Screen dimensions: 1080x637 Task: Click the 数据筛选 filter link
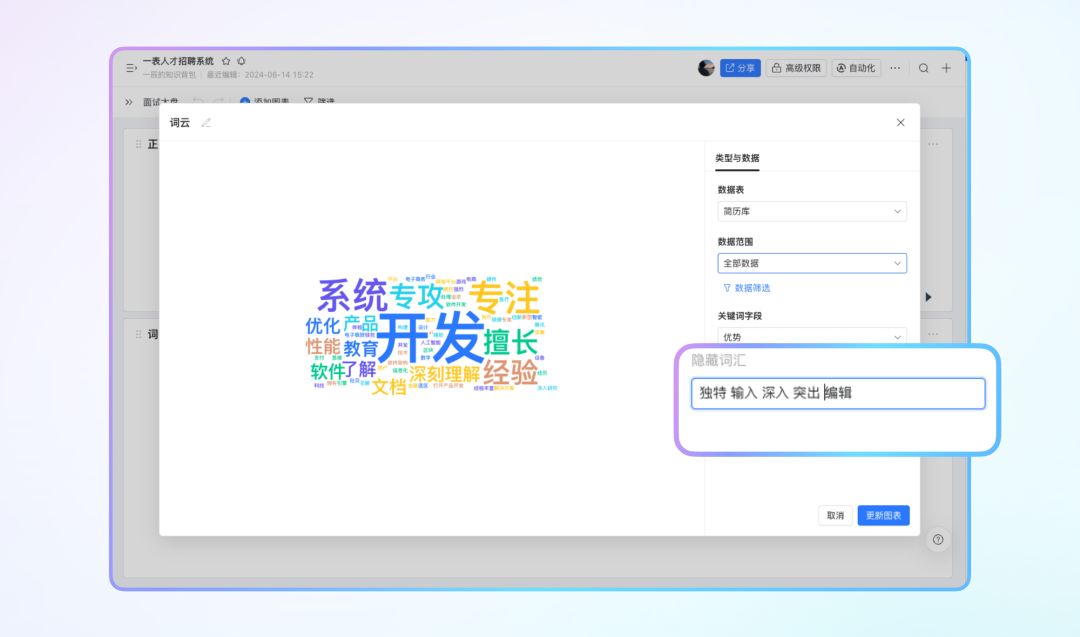746,288
